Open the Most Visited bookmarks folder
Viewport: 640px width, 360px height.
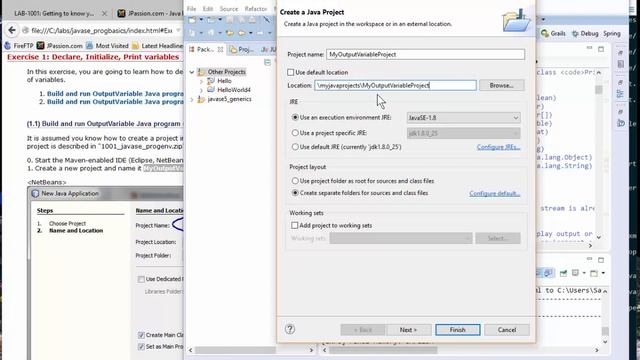coord(107,45)
